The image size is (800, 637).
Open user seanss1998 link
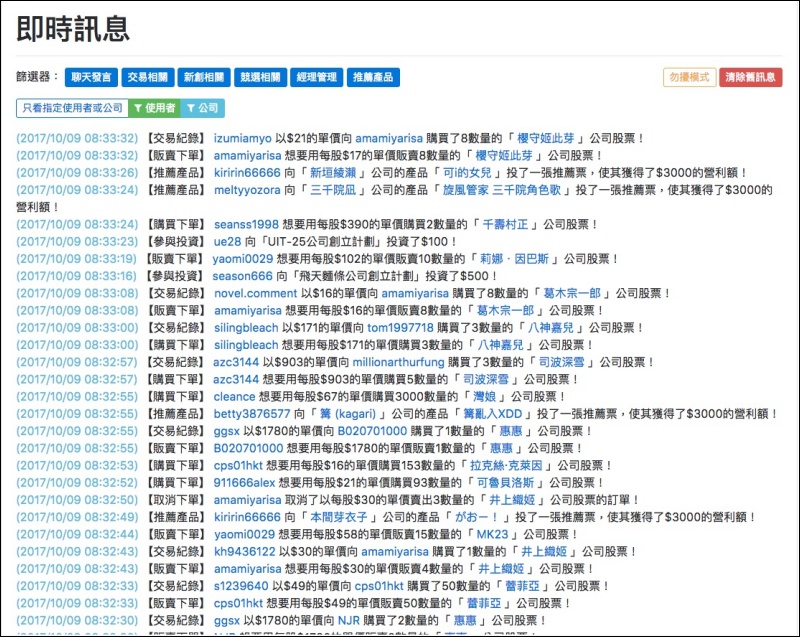246,224
